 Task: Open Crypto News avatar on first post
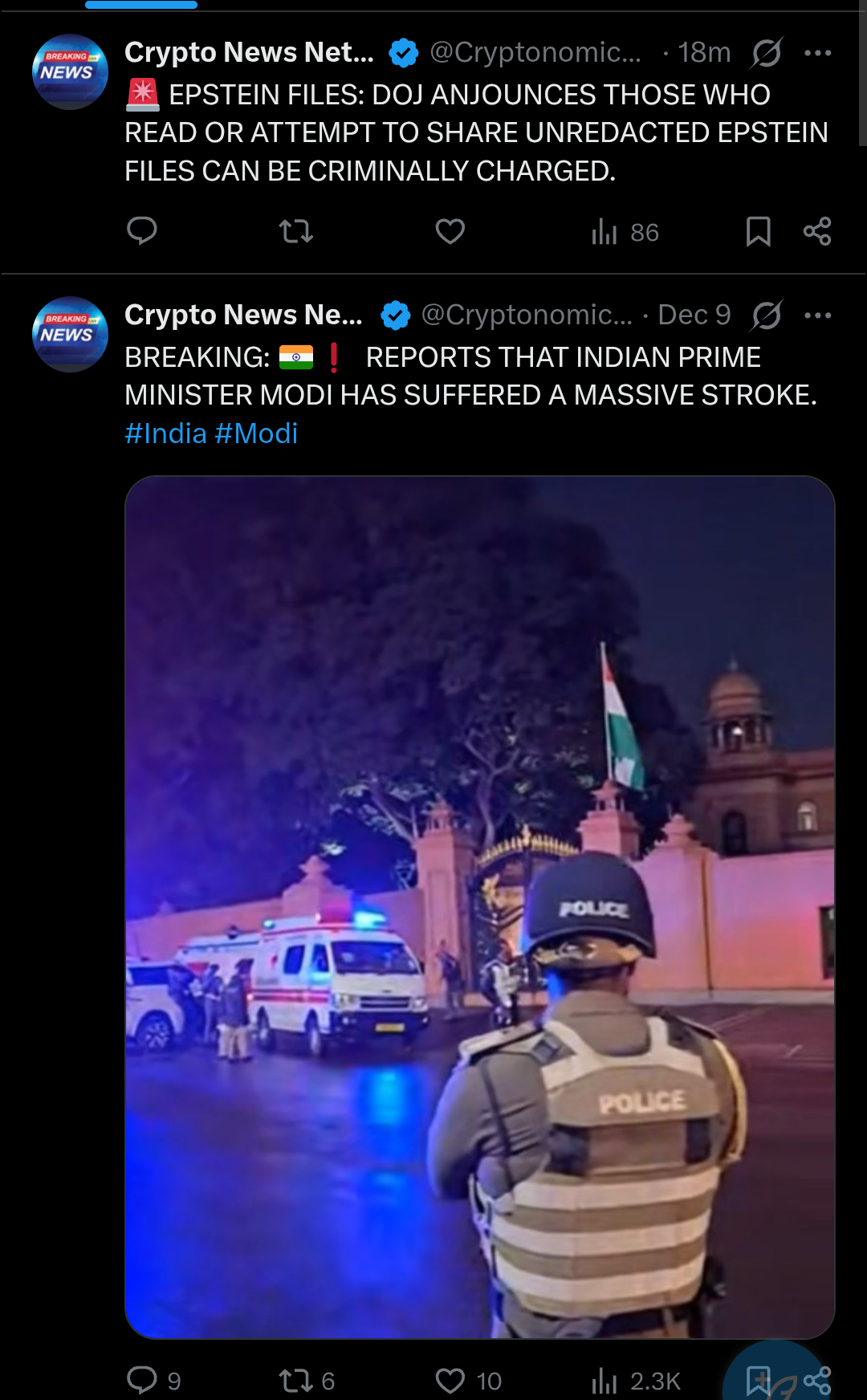click(70, 71)
